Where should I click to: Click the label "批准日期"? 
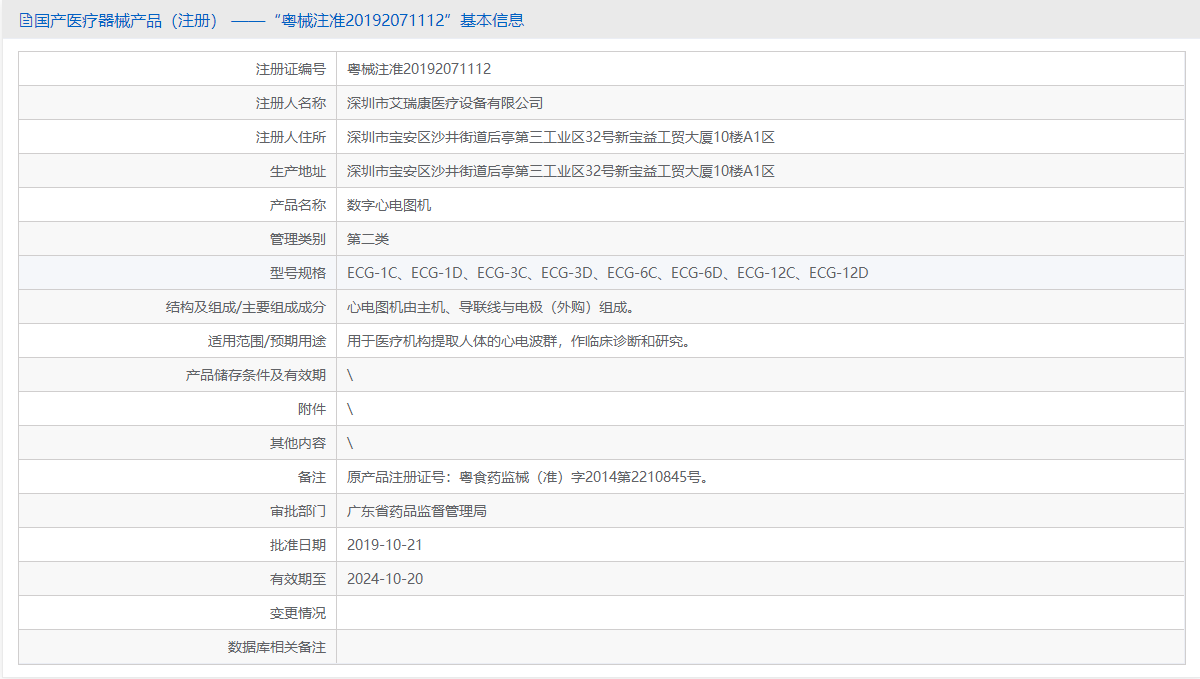298,545
